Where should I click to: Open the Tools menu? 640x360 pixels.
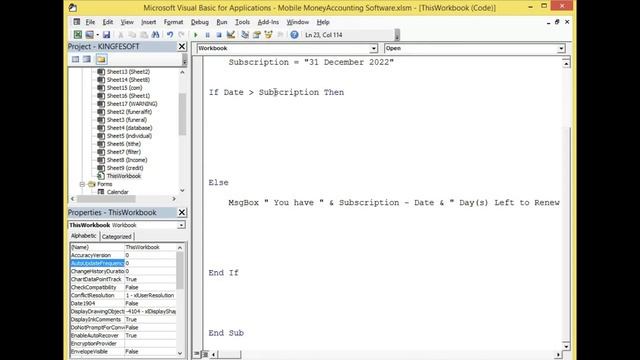[x=242, y=22]
